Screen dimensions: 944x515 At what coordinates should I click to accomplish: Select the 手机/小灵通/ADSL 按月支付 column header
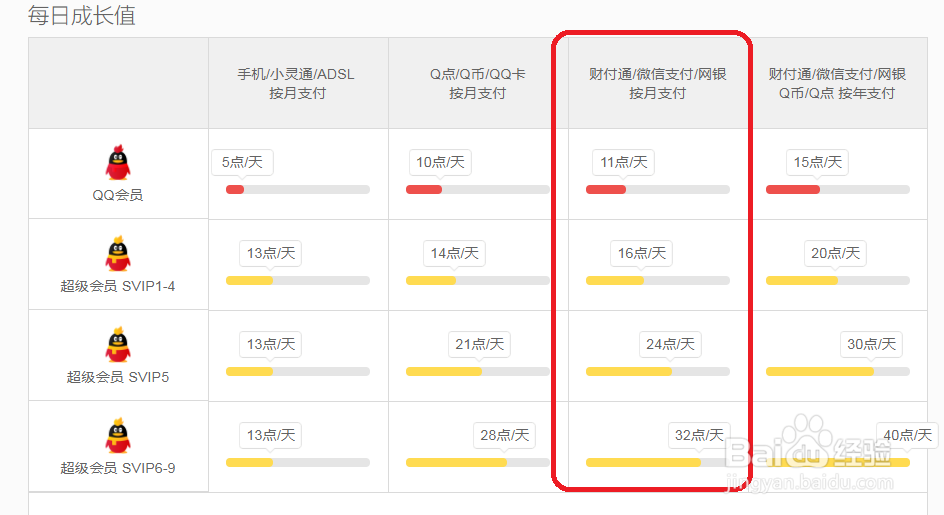pos(297,84)
